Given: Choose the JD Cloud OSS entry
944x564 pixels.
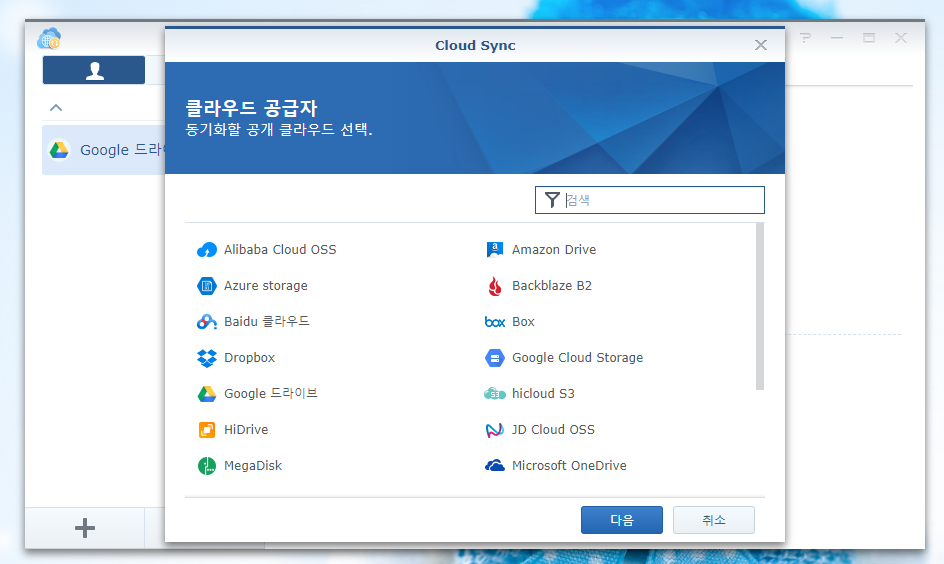Looking at the screenshot, I should [552, 430].
